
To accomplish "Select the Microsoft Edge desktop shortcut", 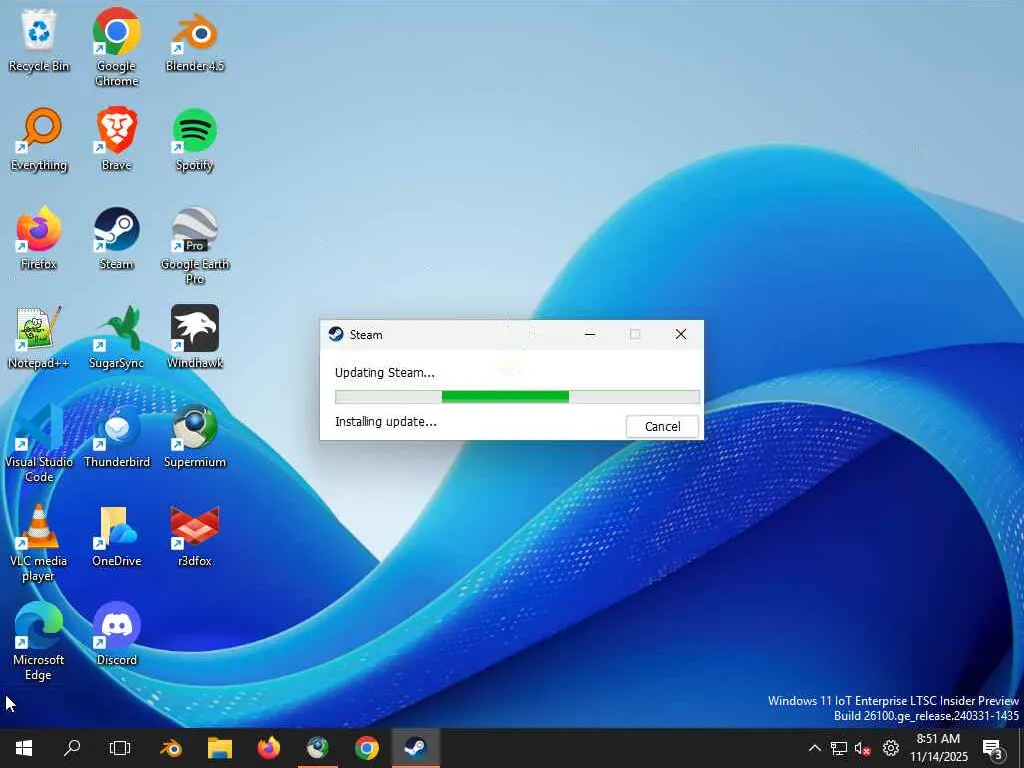I will tap(39, 641).
